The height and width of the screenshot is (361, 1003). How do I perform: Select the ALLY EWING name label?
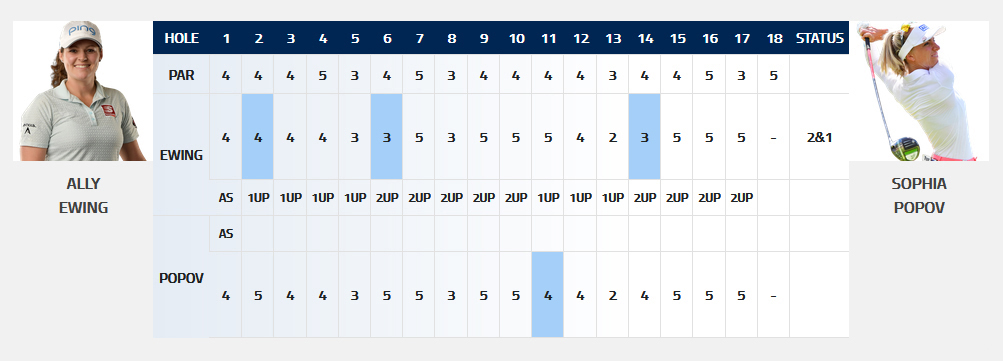pos(84,195)
